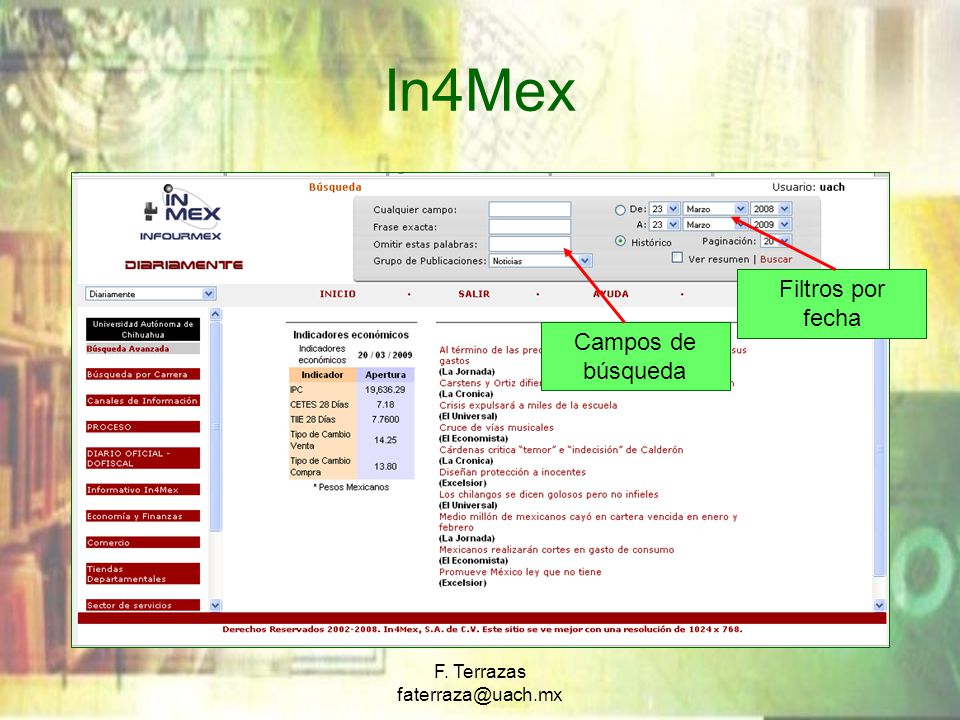This screenshot has height=720, width=960.
Task: Click the Buscar link
Action: click(x=776, y=260)
